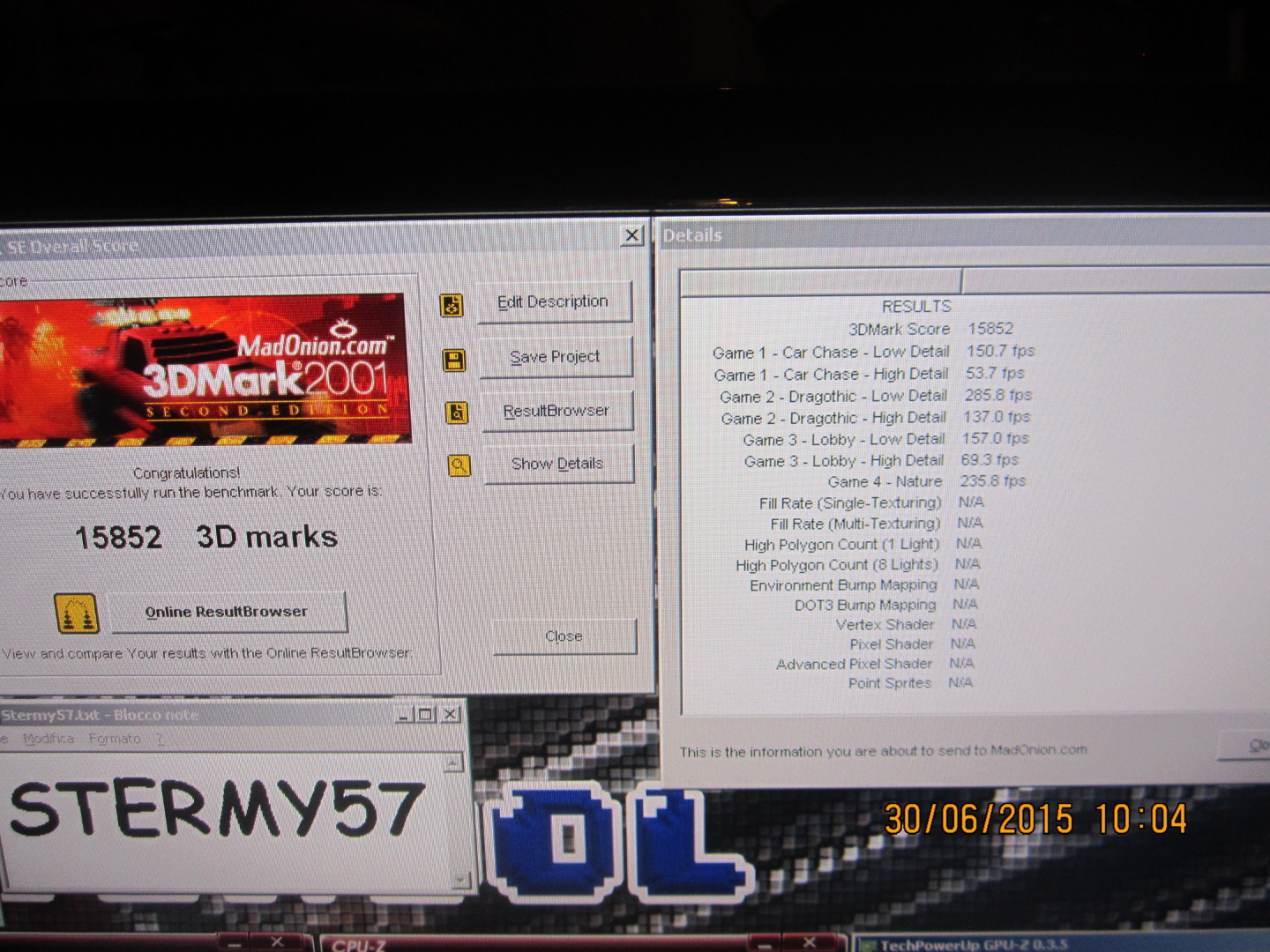This screenshot has height=952, width=1270.
Task: Click inside the STERMY57 text area
Action: click(225, 820)
